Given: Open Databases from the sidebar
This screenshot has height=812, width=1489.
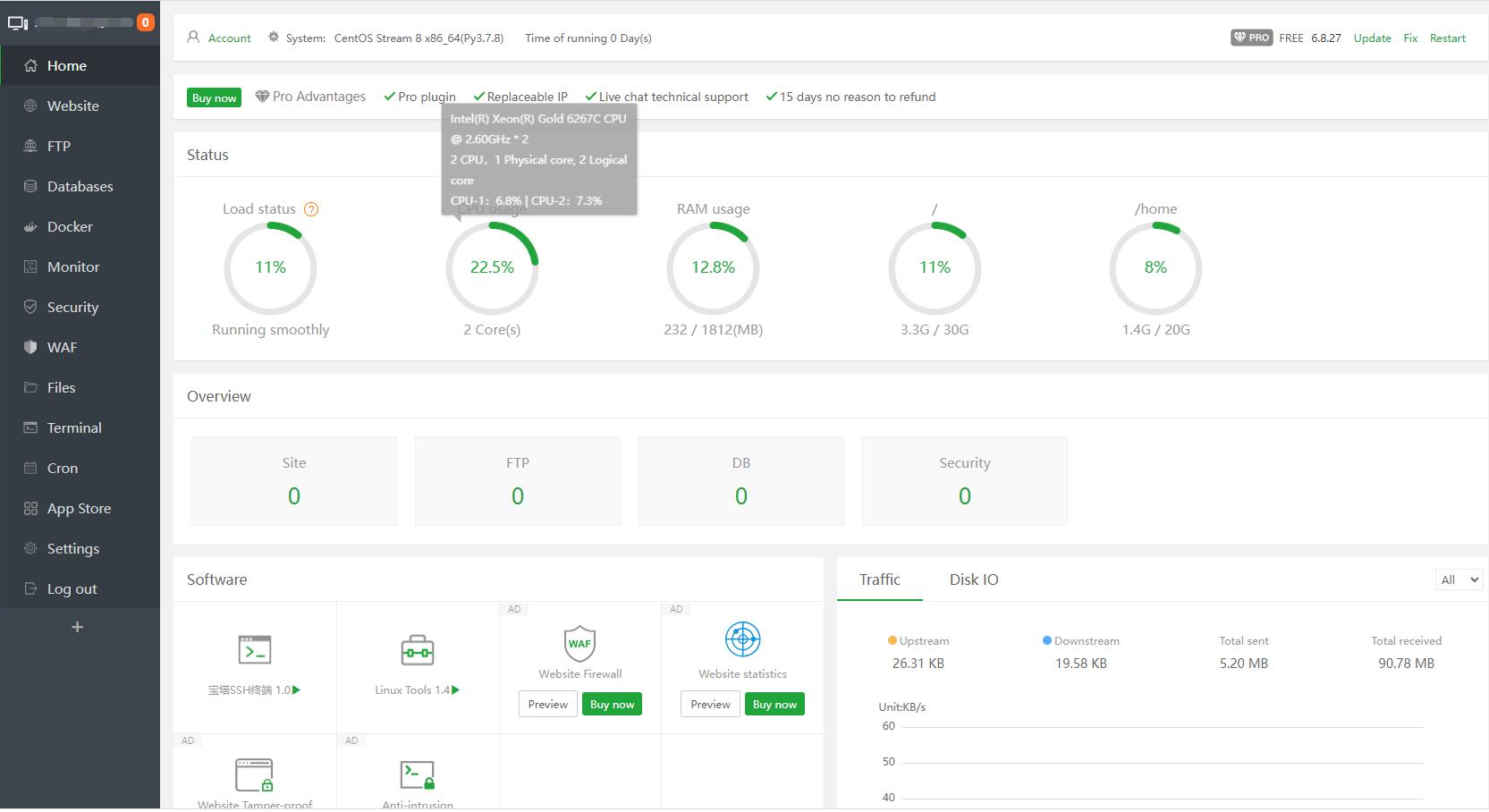Looking at the screenshot, I should click(x=80, y=186).
